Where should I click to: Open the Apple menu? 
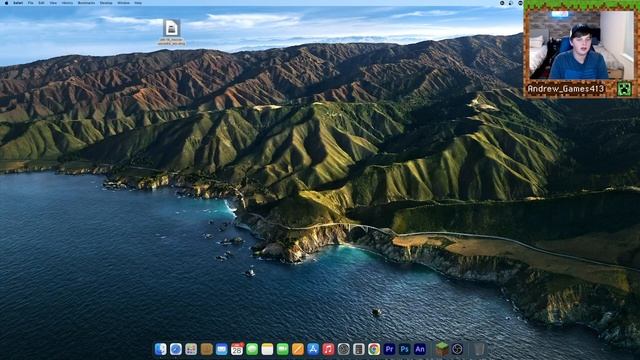coord(6,3)
